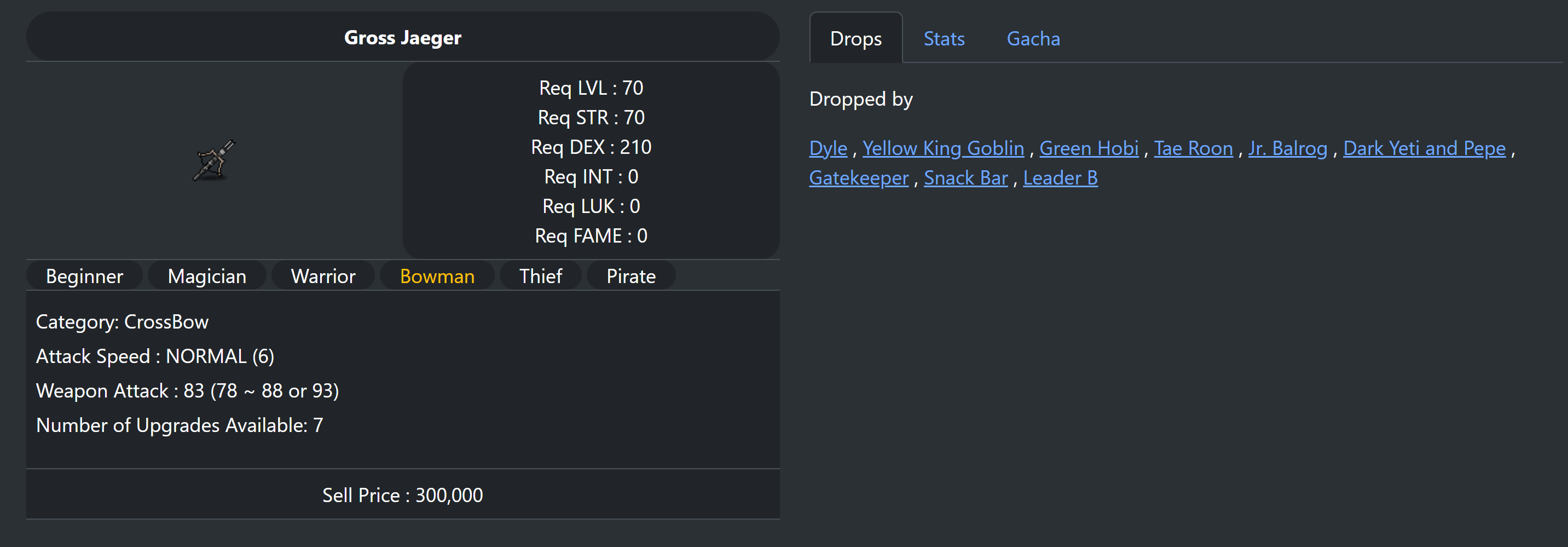Select the Drops tab
Screen dimensions: 1568x547
[855, 39]
